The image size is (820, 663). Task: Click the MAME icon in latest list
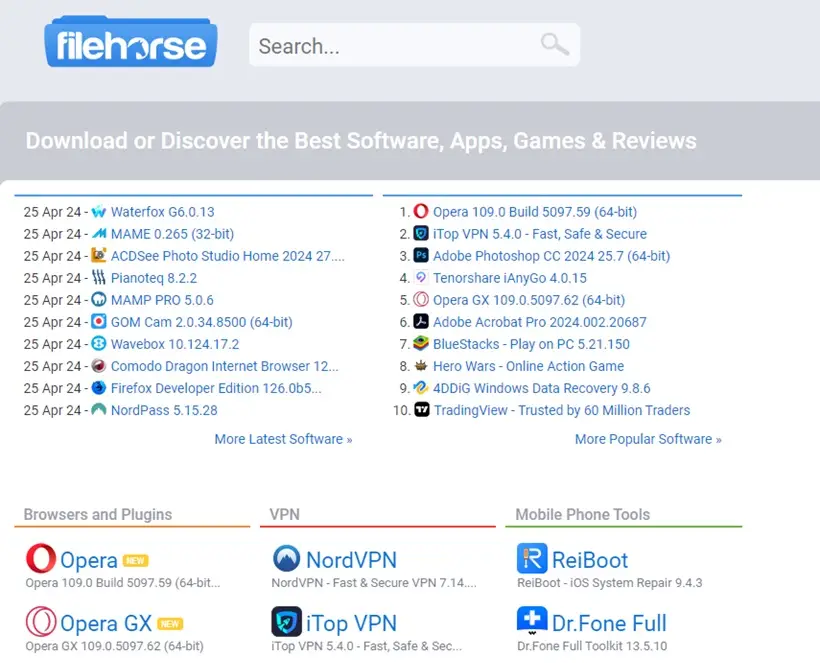99,234
